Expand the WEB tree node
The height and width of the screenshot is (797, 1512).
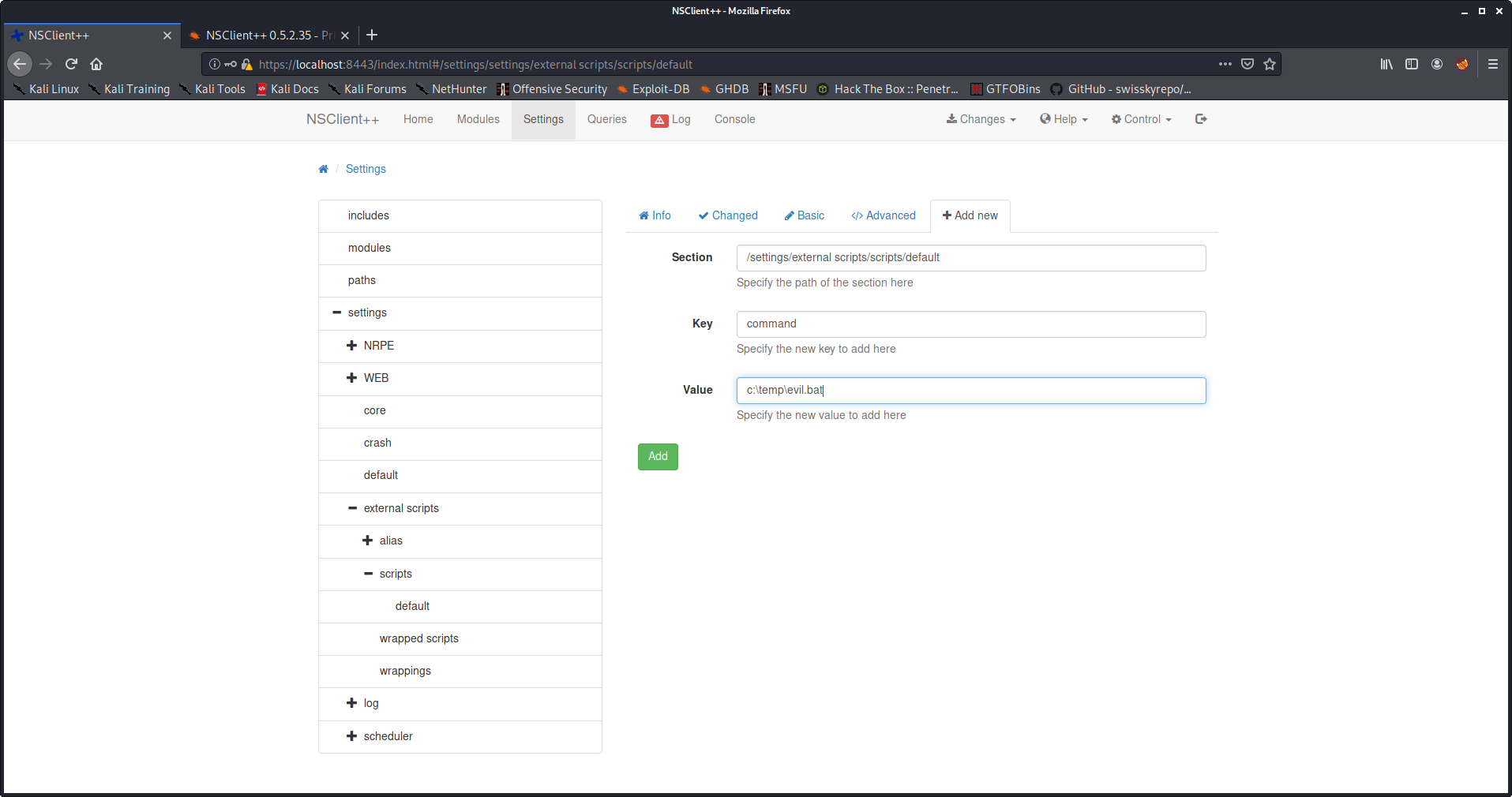[352, 378]
